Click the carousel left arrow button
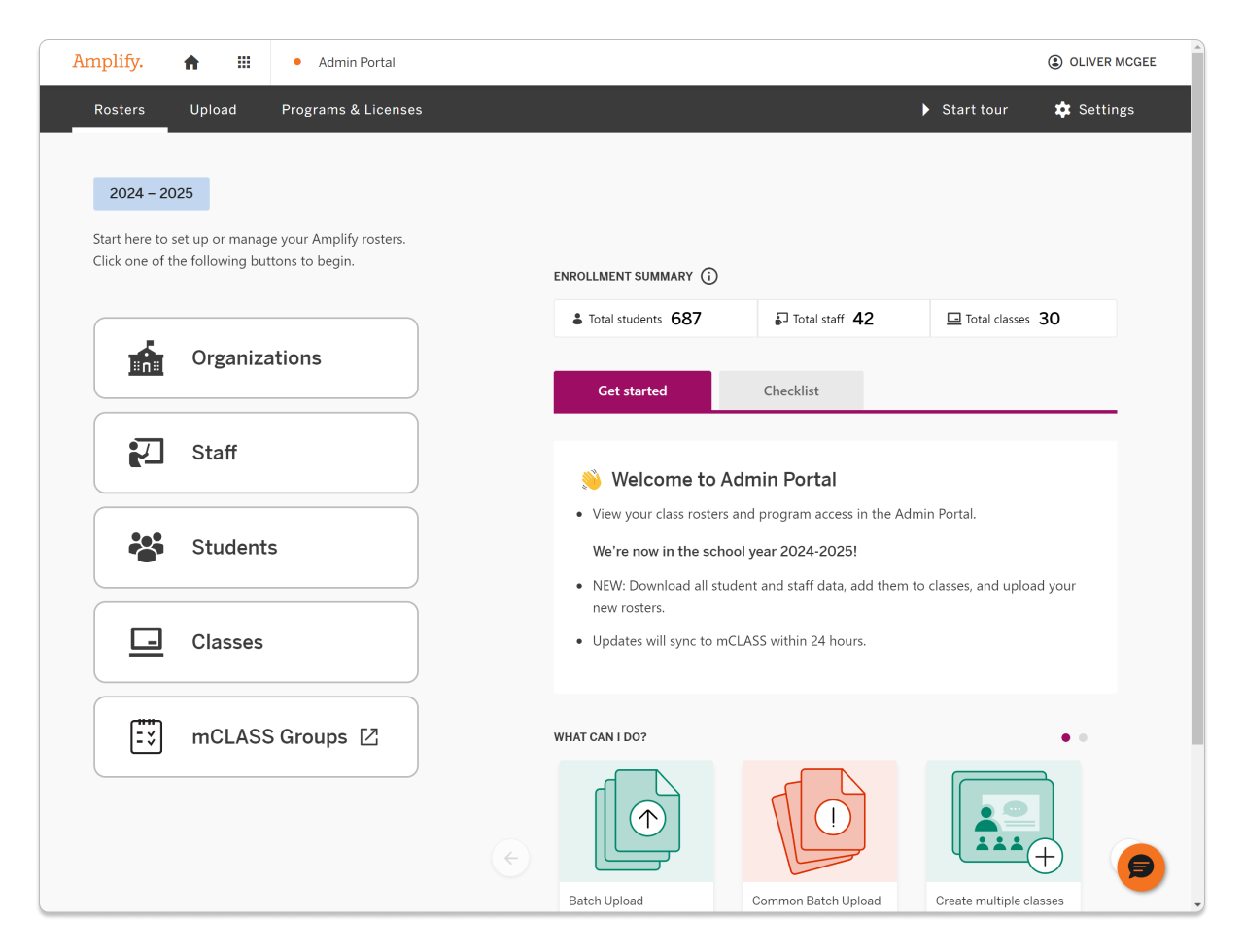This screenshot has width=1244, height=952. pyautogui.click(x=511, y=858)
